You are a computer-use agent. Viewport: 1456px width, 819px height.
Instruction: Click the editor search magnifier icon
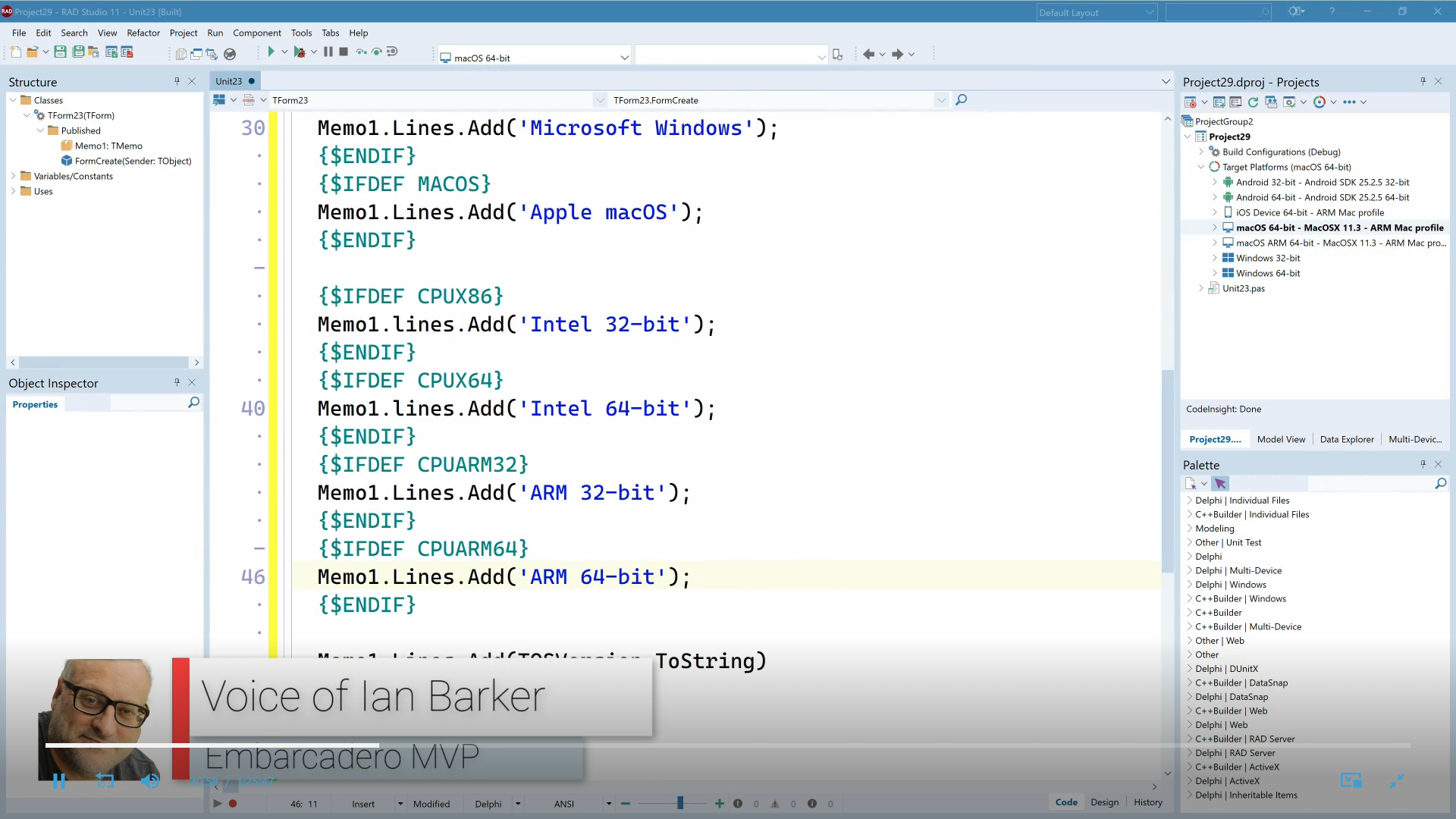(x=962, y=100)
